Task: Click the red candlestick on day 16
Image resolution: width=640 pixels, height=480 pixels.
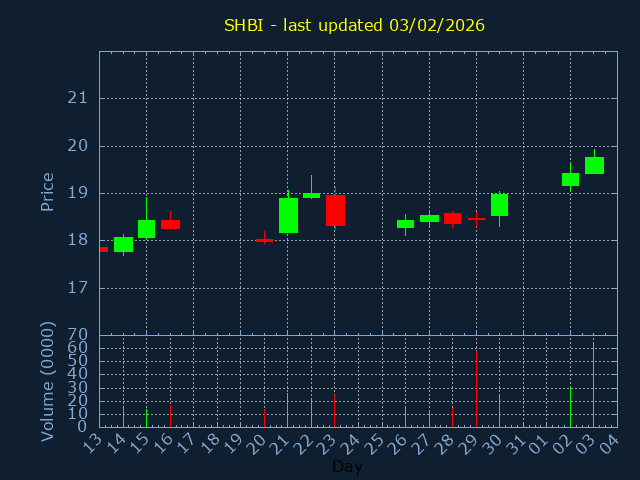Action: [170, 224]
